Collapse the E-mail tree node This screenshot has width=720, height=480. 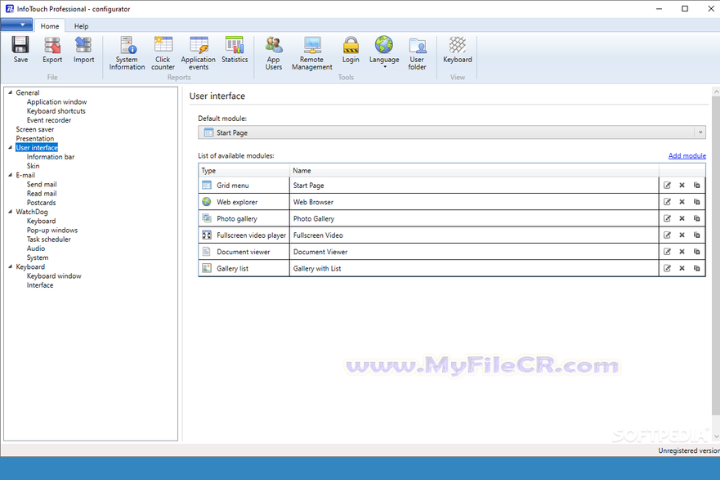(x=10, y=175)
